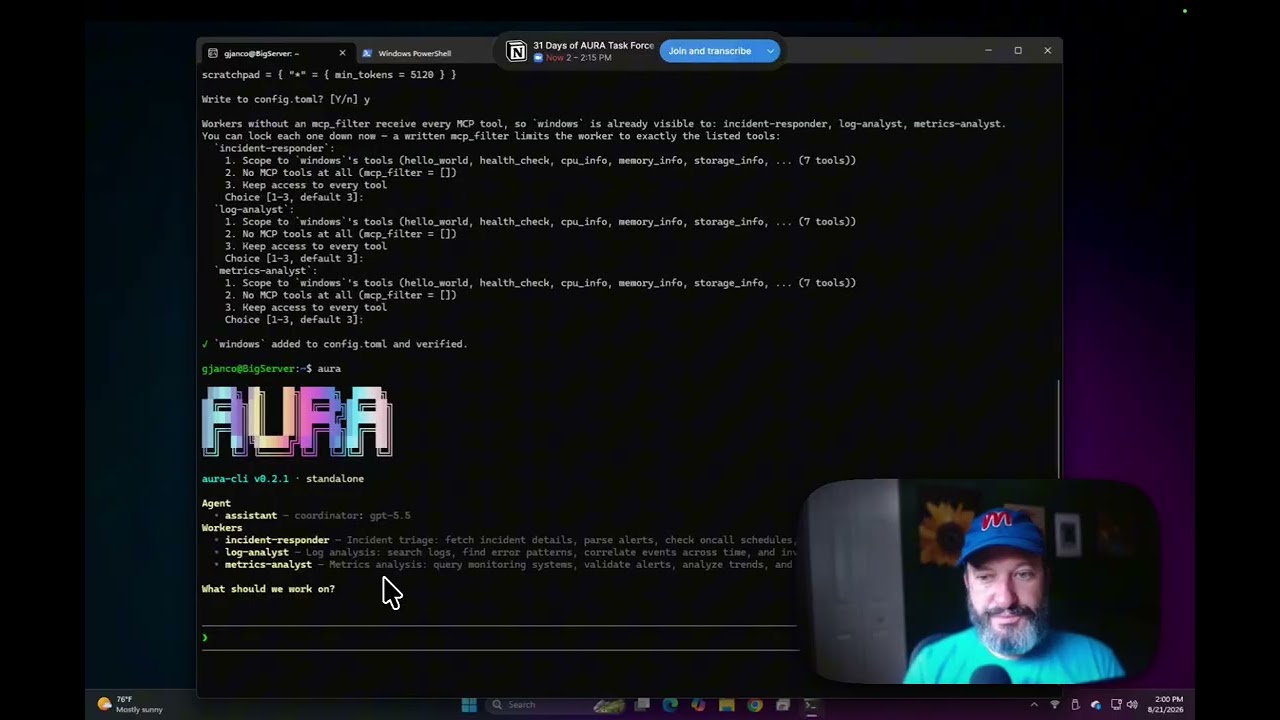The height and width of the screenshot is (720, 1280).
Task: Open the gray app icon left of the Terminal icon
Action: tap(783, 705)
